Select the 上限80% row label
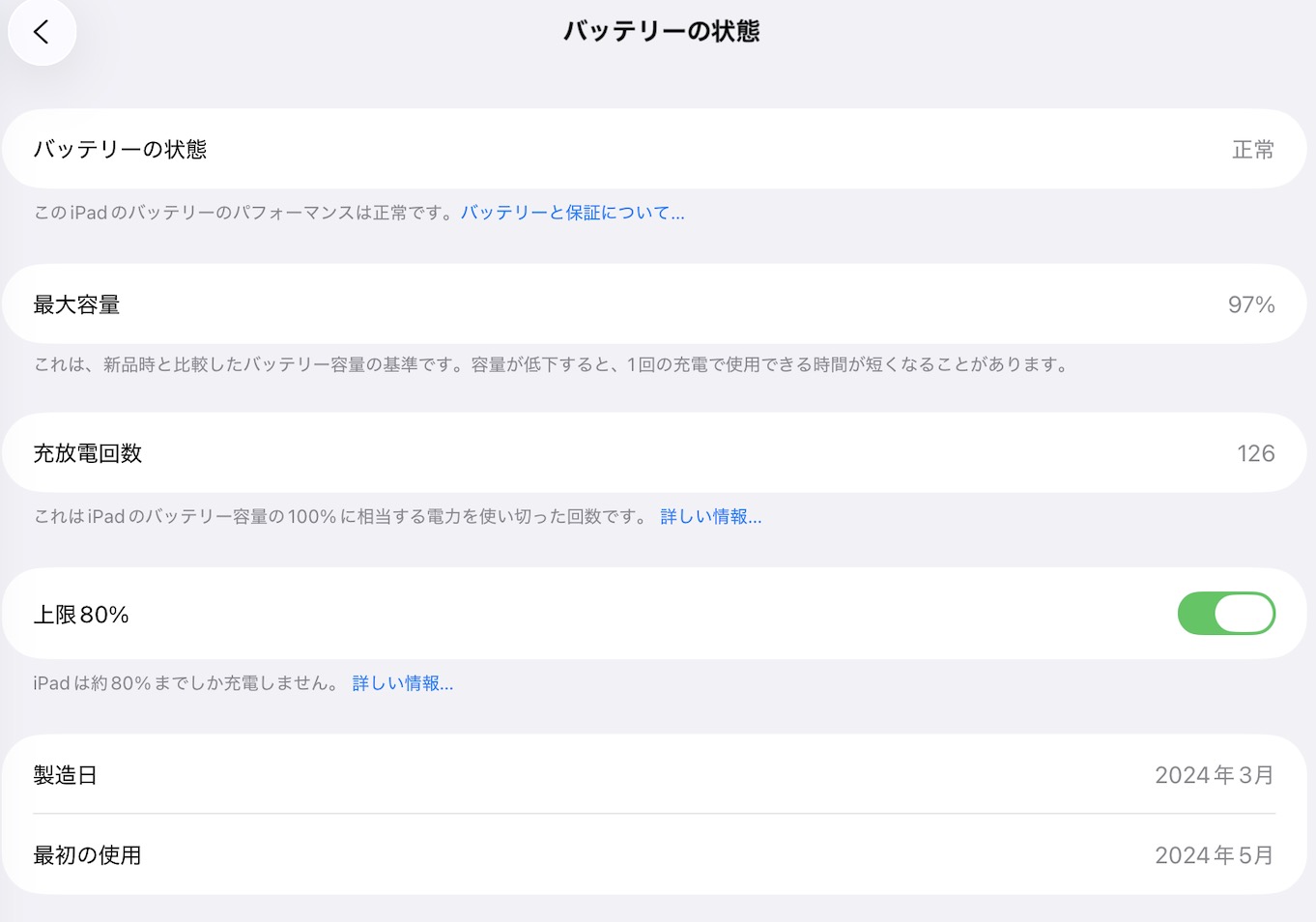The width and height of the screenshot is (1316, 922). point(81,615)
